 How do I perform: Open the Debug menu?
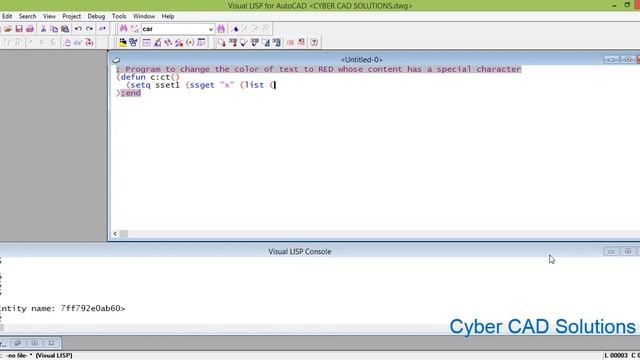[x=96, y=16]
